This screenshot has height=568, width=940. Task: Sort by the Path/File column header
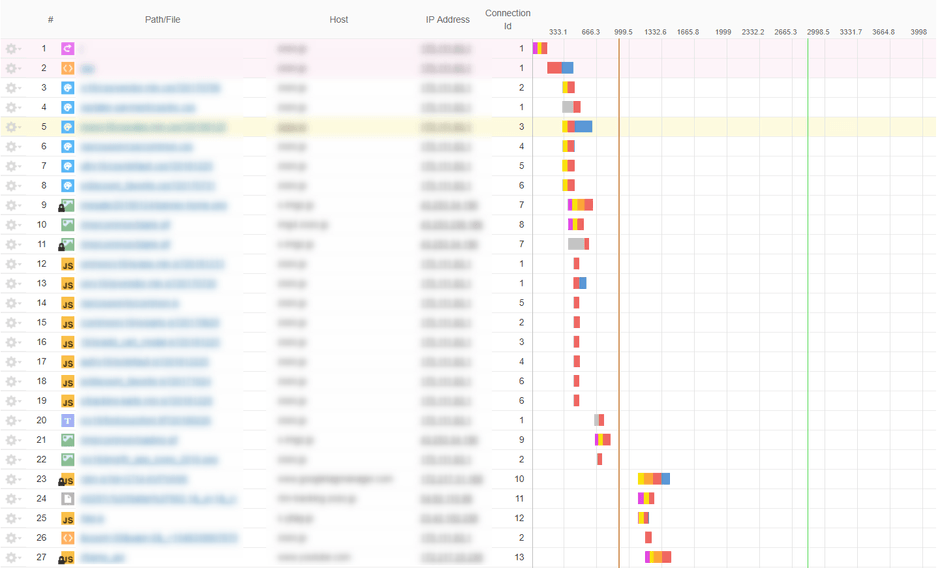[x=162, y=20]
